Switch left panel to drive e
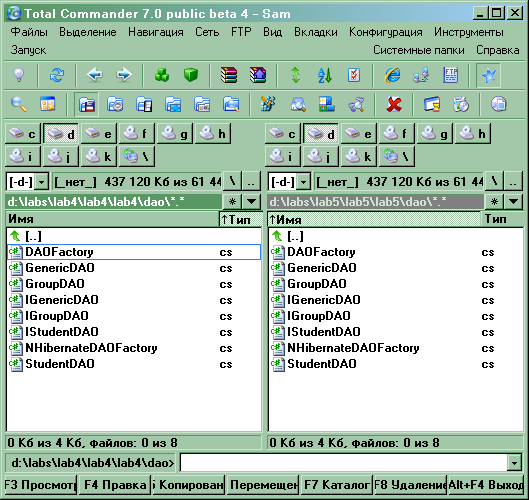Image resolution: width=529 pixels, height=500 pixels. click(x=99, y=134)
